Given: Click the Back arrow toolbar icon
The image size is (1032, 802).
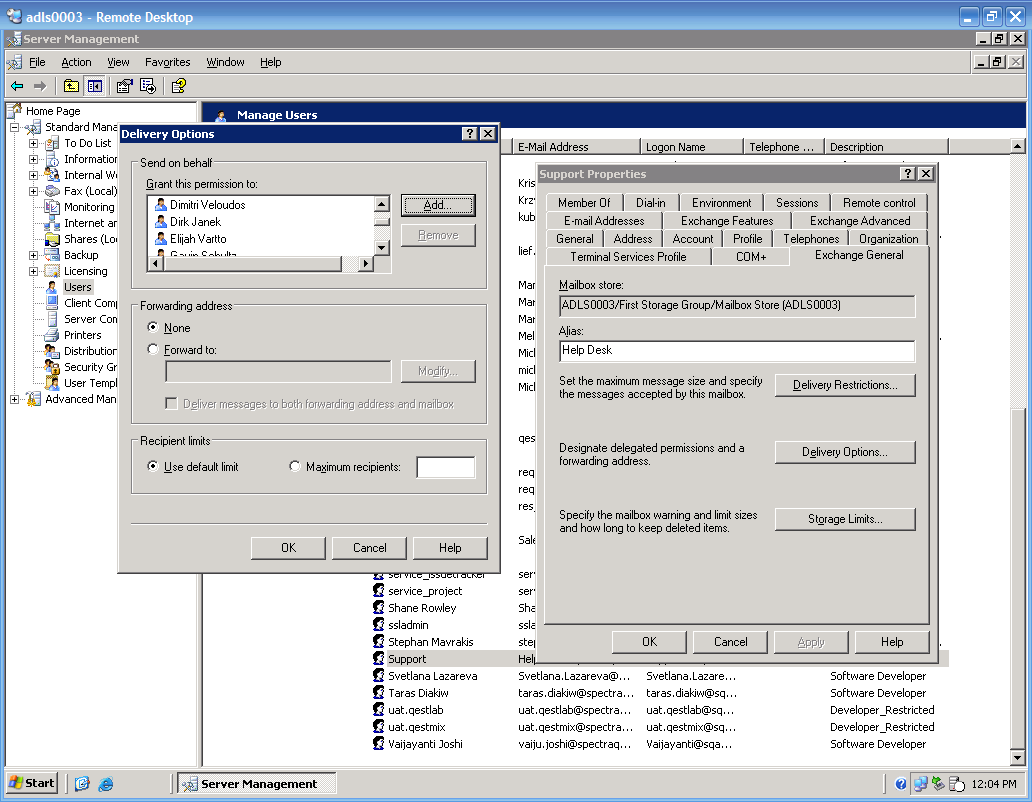Looking at the screenshot, I should [x=17, y=86].
